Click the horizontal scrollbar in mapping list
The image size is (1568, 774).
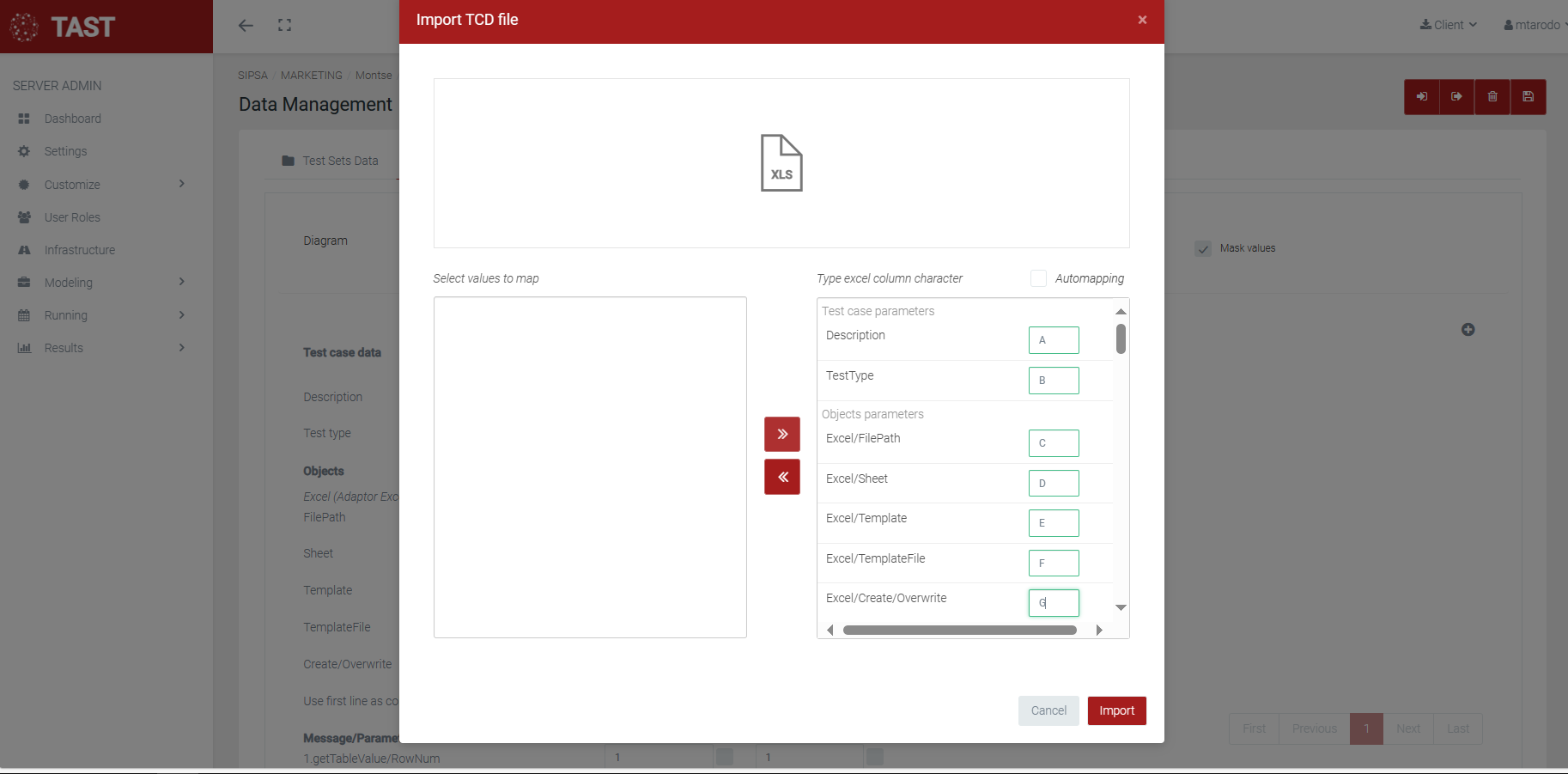point(959,631)
